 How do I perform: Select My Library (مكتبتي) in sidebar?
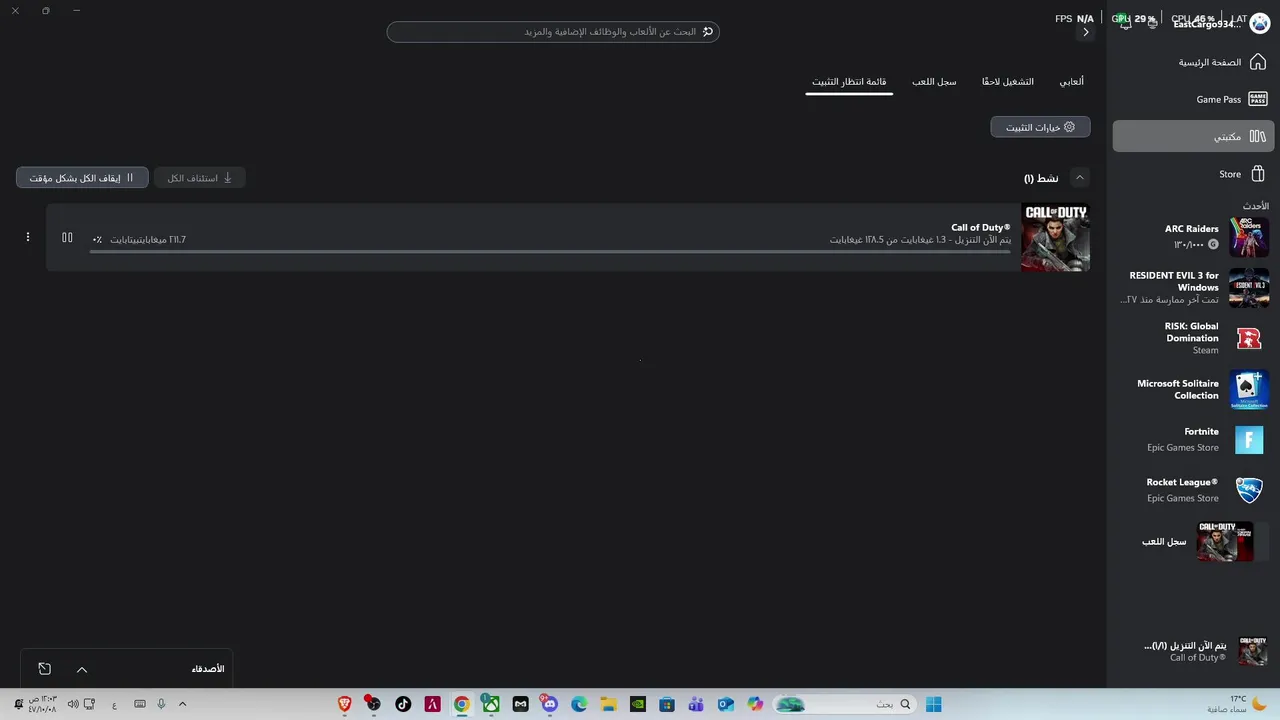pyautogui.click(x=1193, y=136)
